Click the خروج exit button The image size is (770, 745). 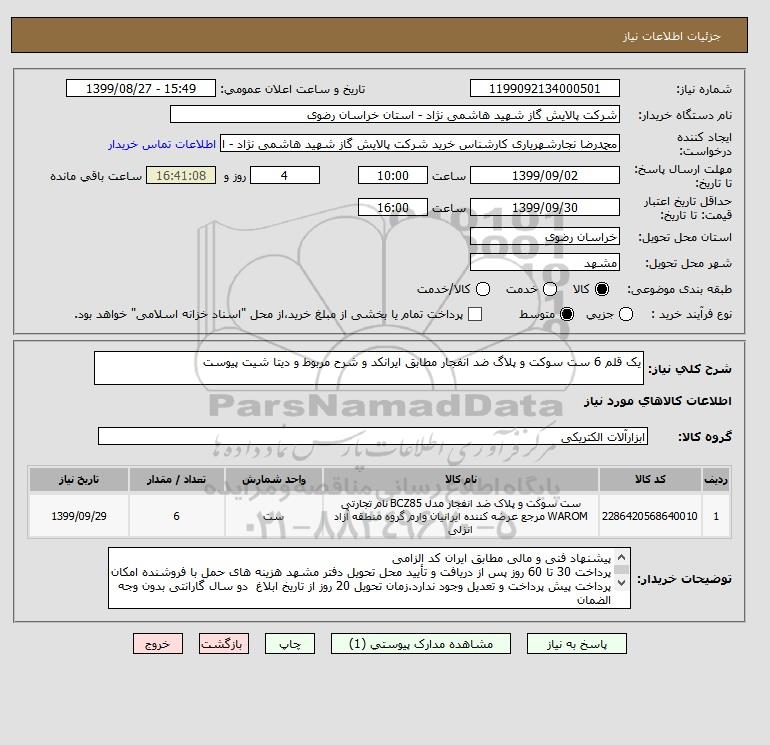[158, 644]
